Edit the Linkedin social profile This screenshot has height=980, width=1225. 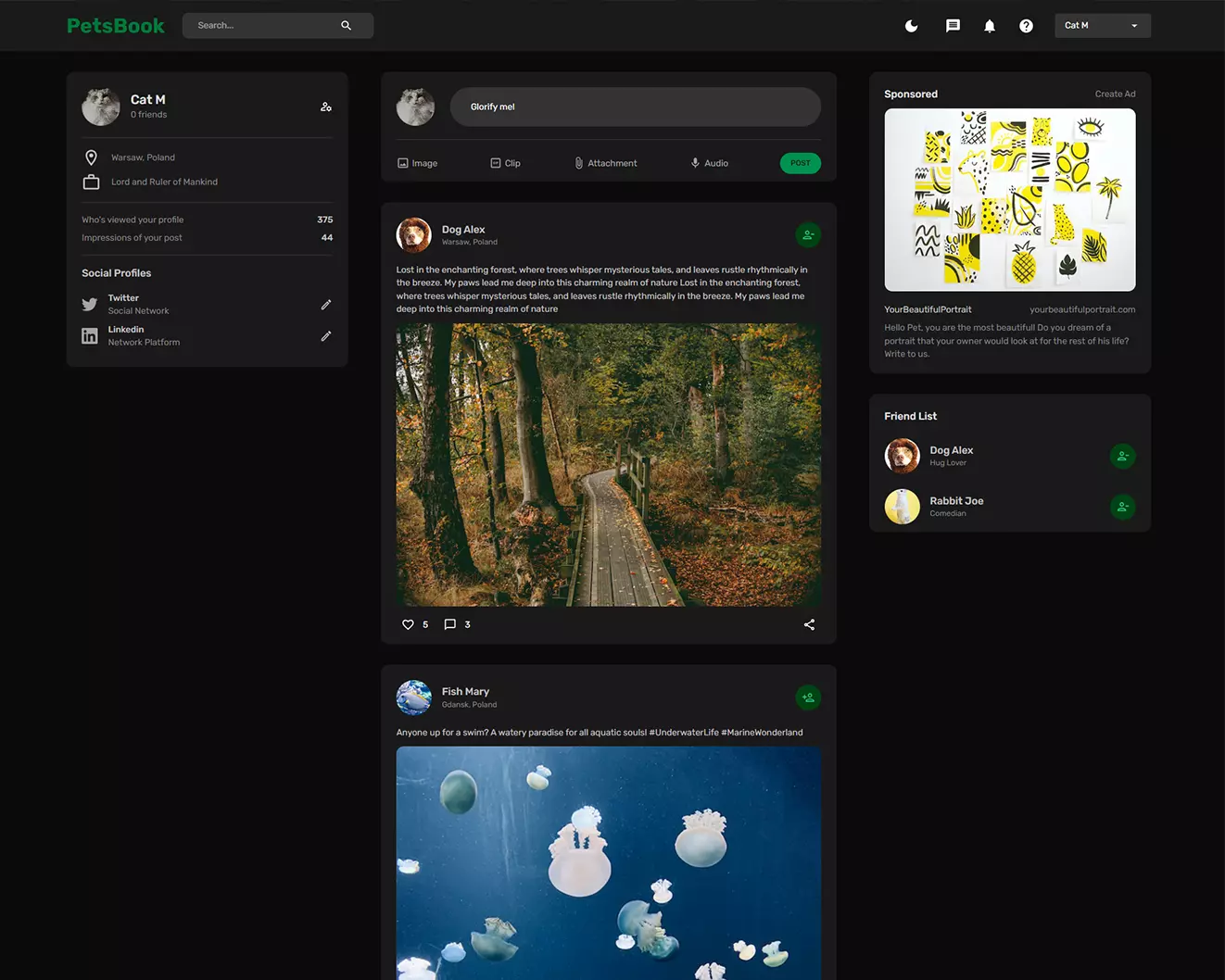tap(326, 336)
